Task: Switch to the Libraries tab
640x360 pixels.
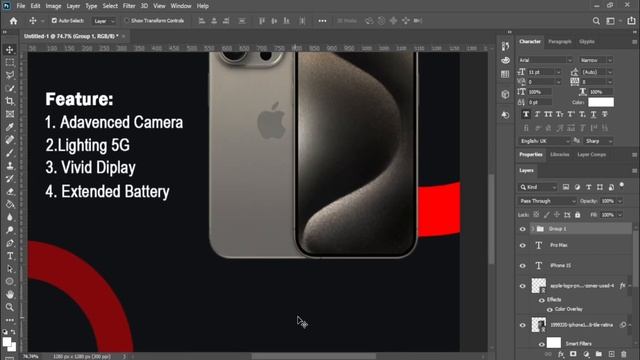Action: [560, 155]
